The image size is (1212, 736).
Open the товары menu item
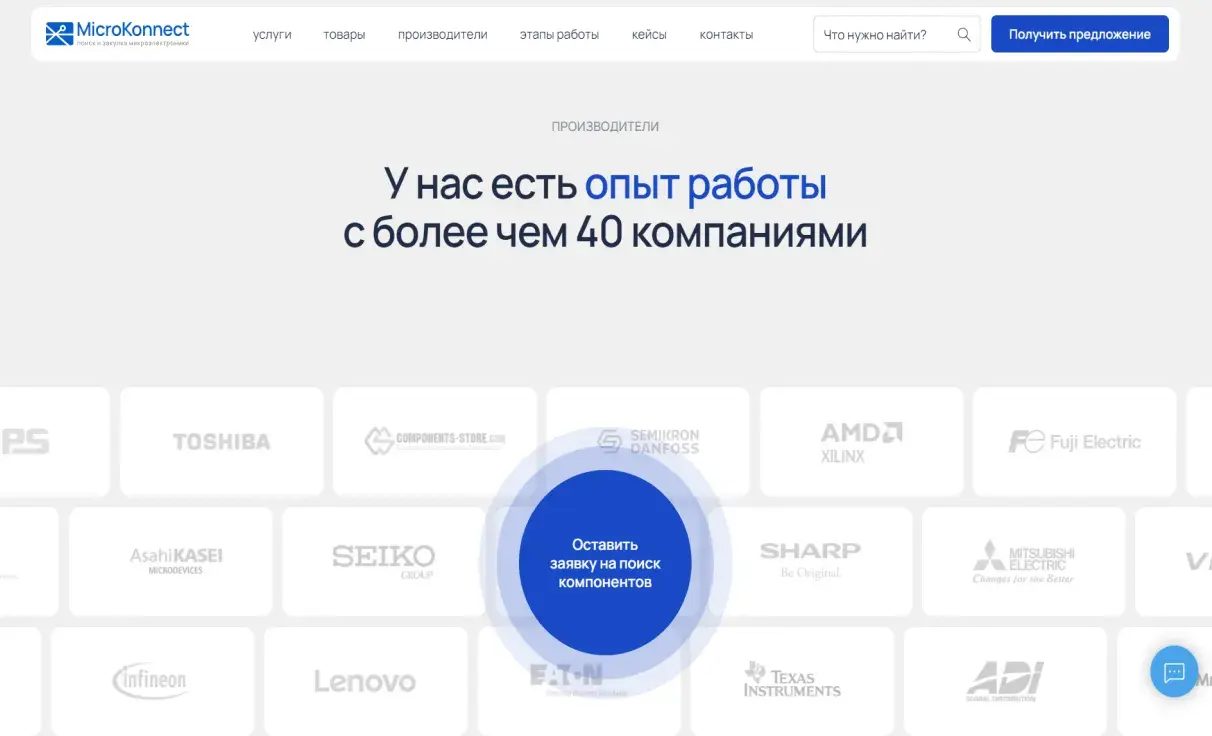(x=344, y=34)
